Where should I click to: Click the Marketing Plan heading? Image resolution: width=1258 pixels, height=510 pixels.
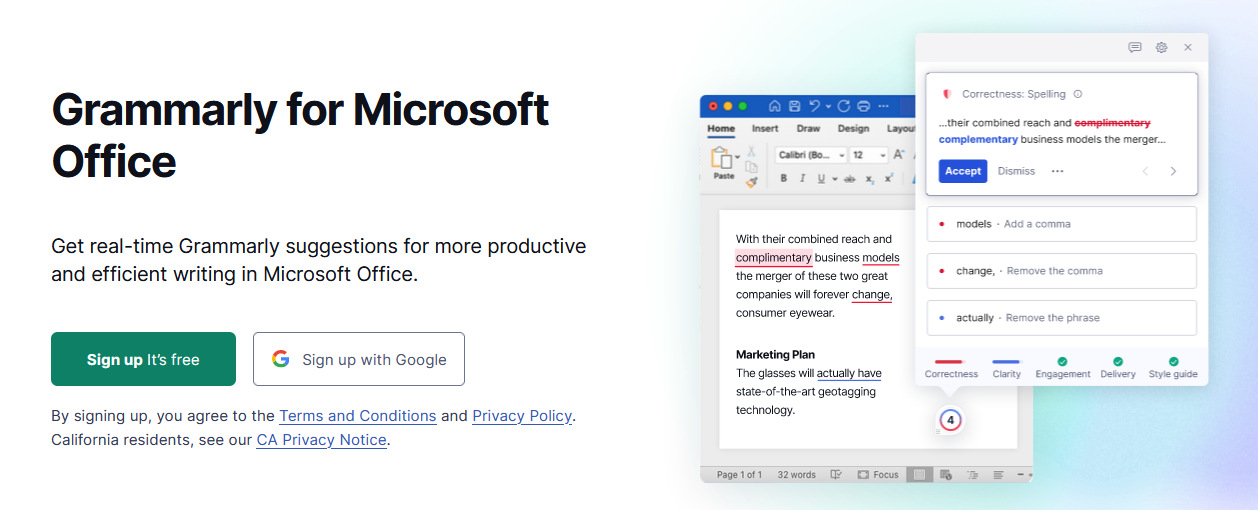pyautogui.click(x=775, y=355)
